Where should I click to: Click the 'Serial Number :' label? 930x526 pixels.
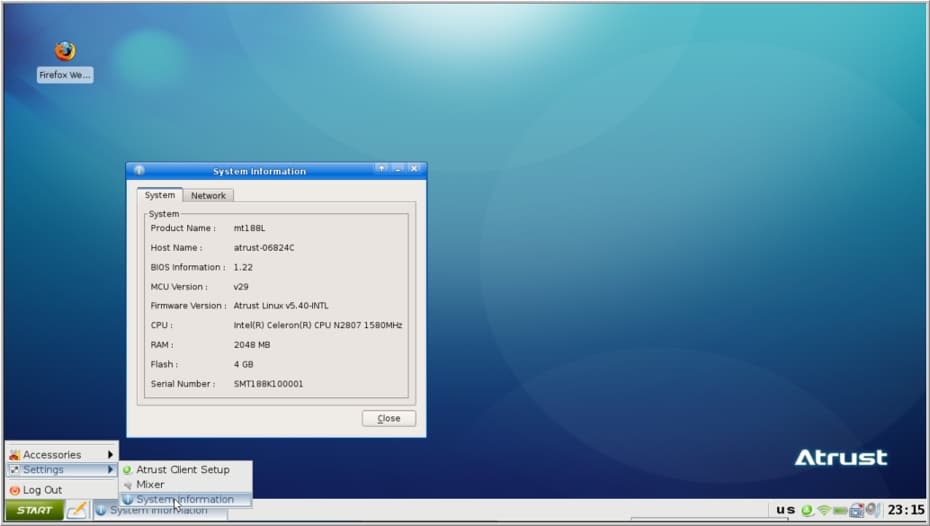(x=183, y=384)
